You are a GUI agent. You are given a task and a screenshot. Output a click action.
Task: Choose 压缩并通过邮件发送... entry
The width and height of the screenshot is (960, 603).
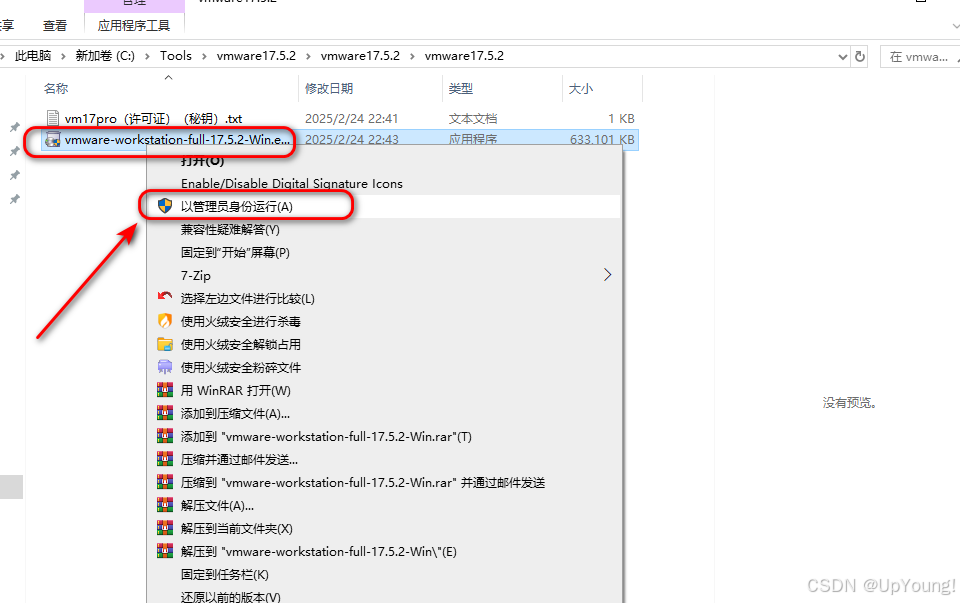coord(239,459)
